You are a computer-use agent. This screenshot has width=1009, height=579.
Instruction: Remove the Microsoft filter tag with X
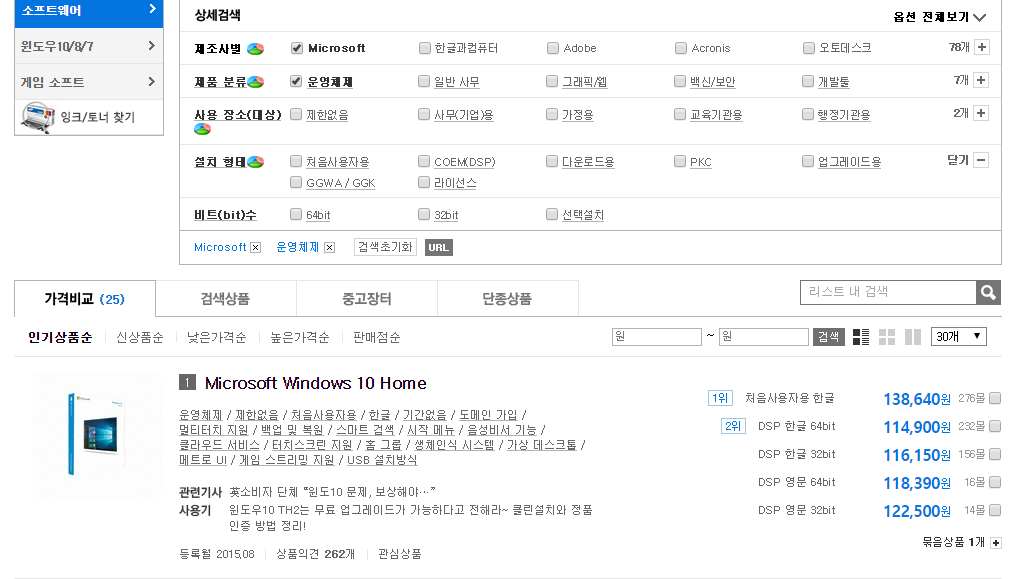255,248
